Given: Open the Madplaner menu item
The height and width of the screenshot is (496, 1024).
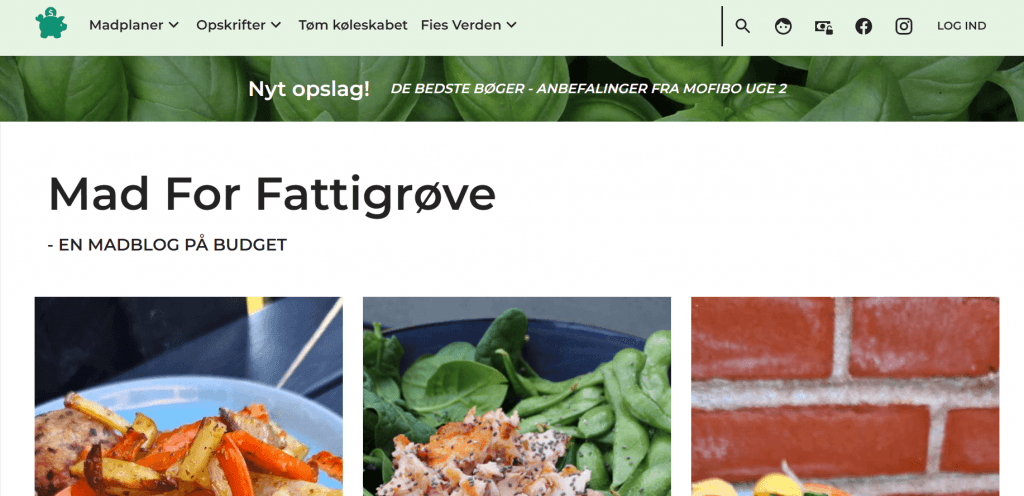Looking at the screenshot, I should click(127, 25).
